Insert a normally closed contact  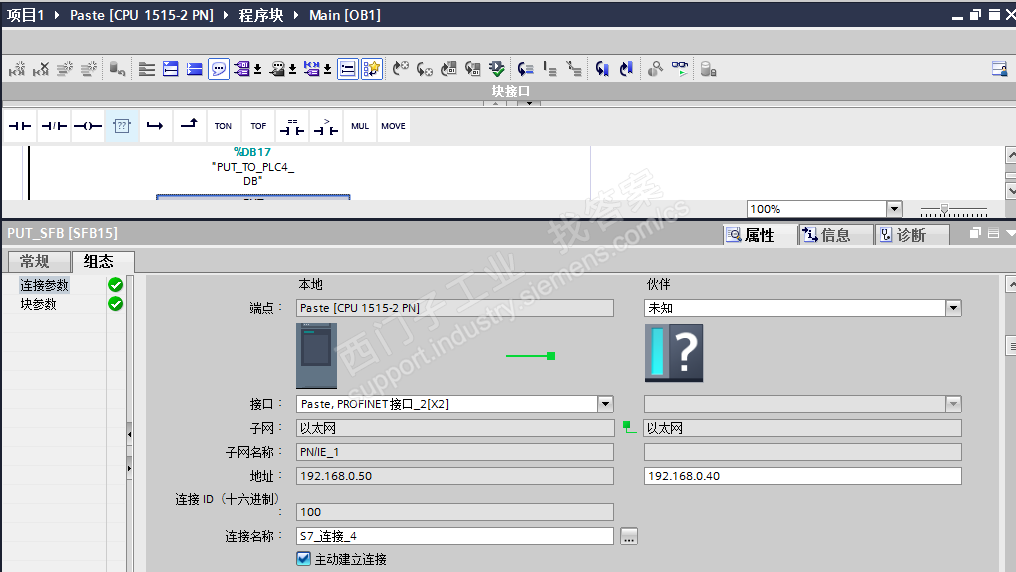[x=54, y=126]
